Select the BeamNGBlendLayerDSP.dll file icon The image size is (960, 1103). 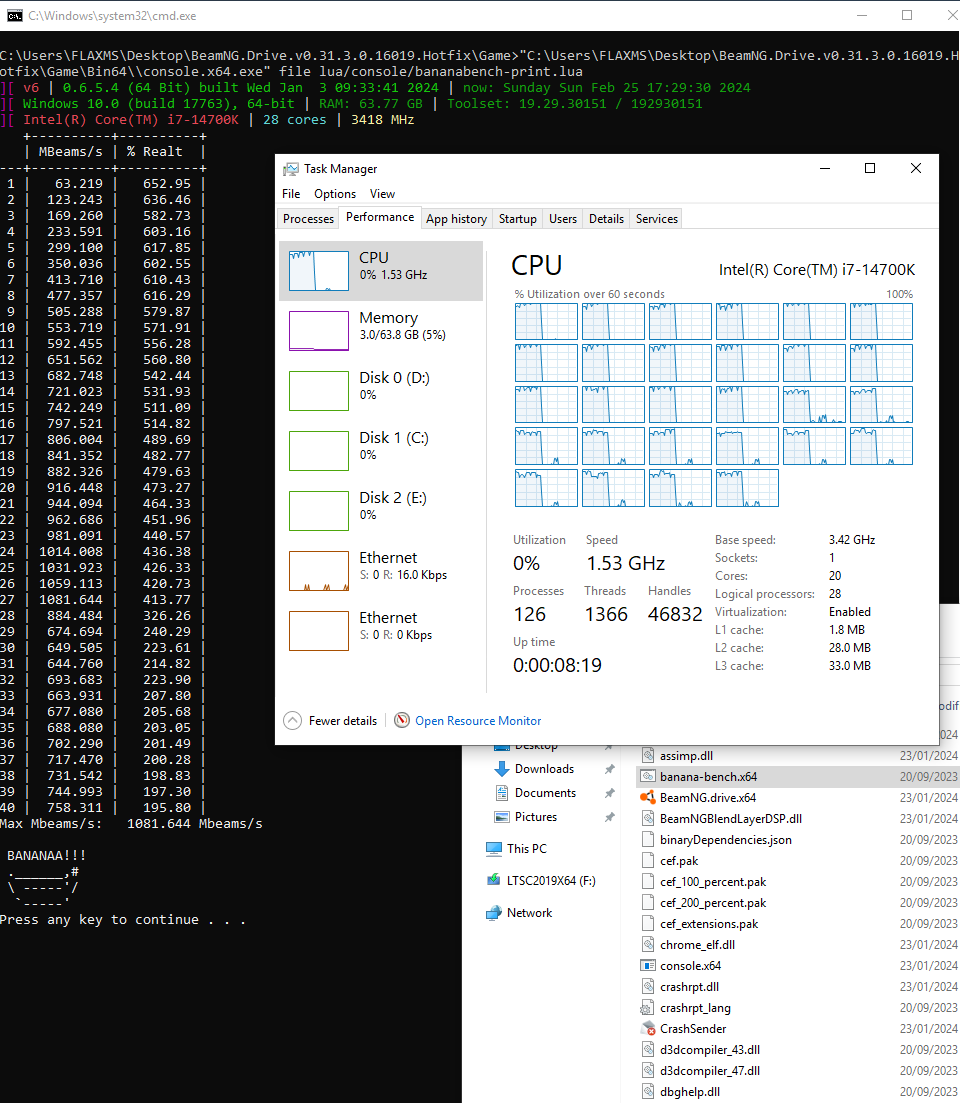pos(648,819)
